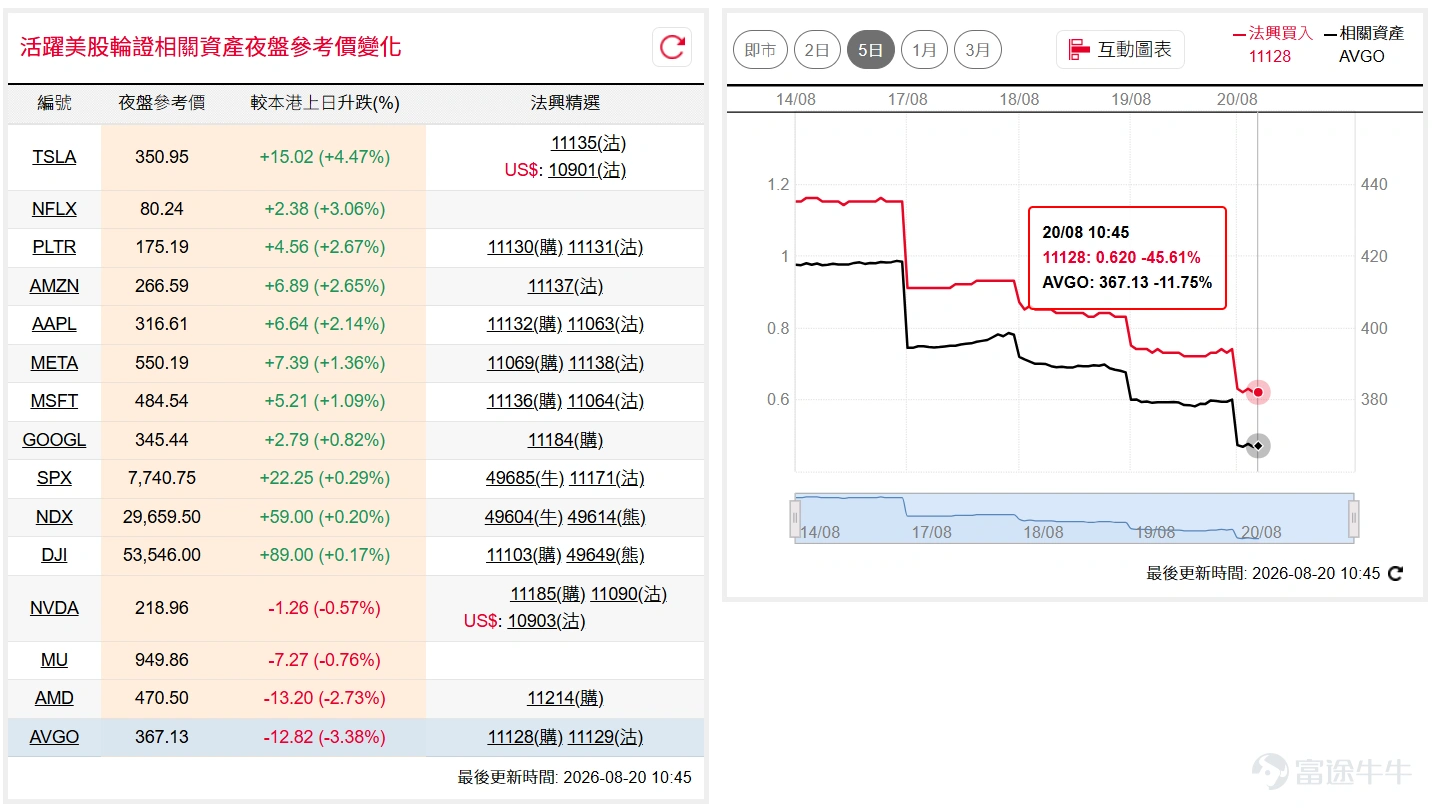Open MSFT put warrant 11064(沽)
The height and width of the screenshot is (808, 1432).
605,401
